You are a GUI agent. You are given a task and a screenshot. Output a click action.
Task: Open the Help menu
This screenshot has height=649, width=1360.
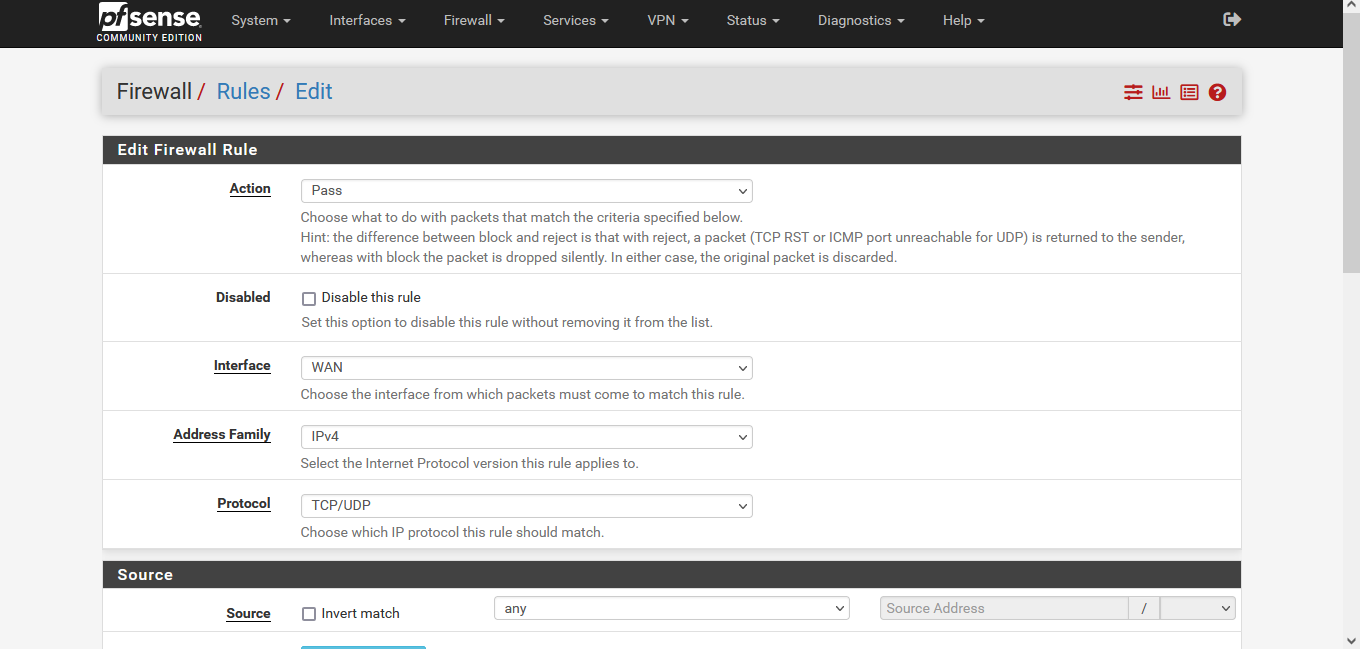(x=964, y=20)
